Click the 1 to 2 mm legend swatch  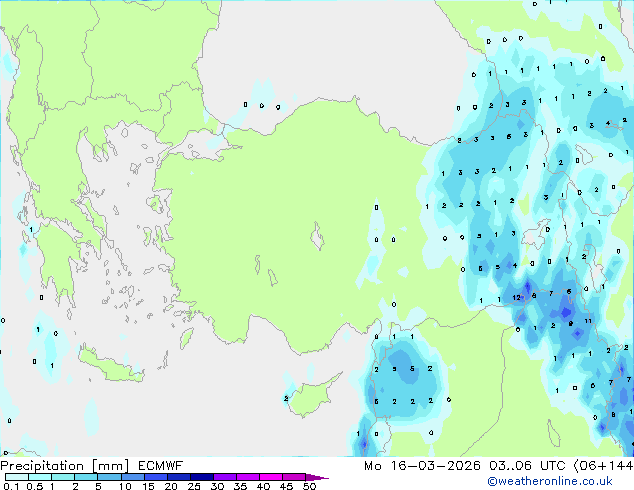click(x=63, y=477)
